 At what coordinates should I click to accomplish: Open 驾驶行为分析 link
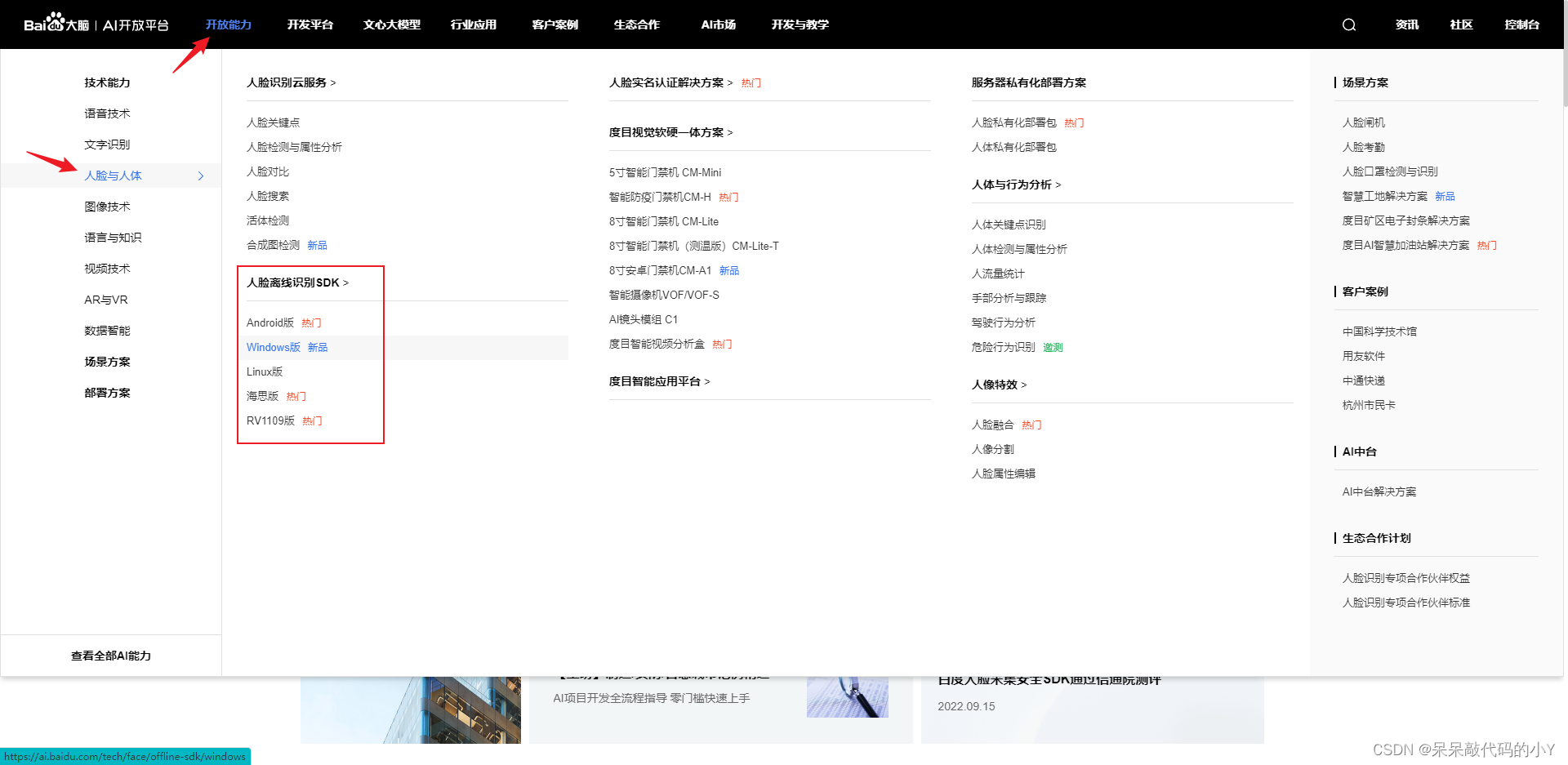tap(1003, 322)
